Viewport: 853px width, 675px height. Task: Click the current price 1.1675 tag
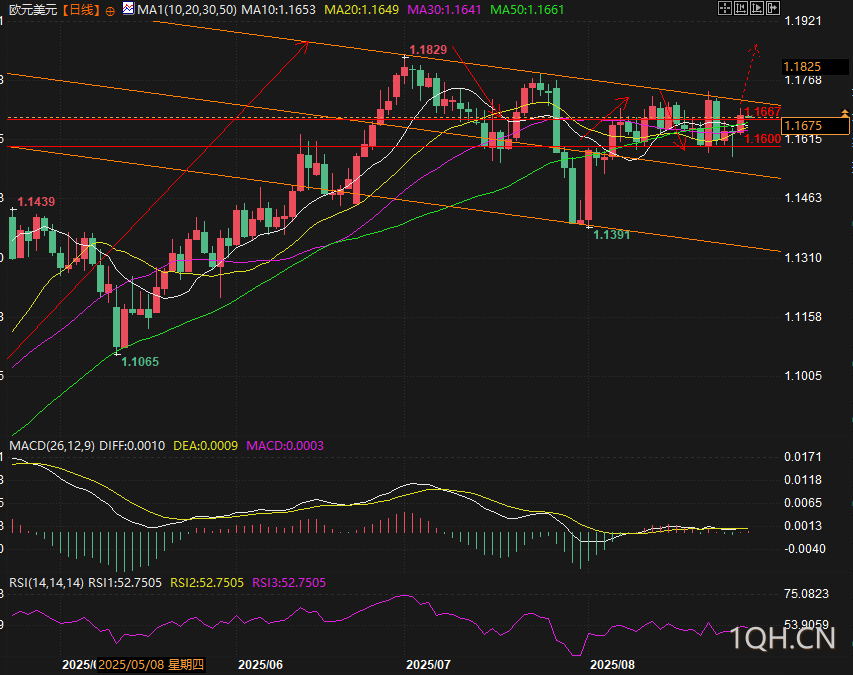coord(804,125)
